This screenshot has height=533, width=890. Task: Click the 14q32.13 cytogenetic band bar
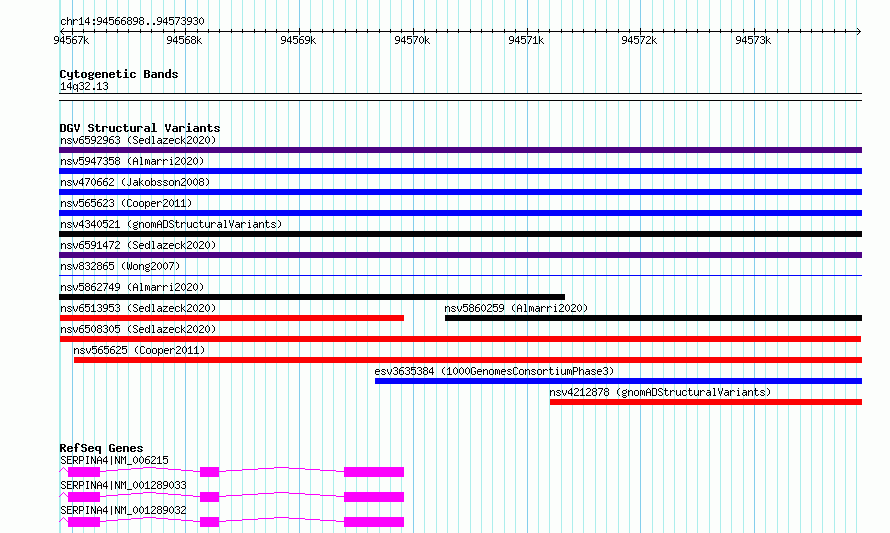460,97
